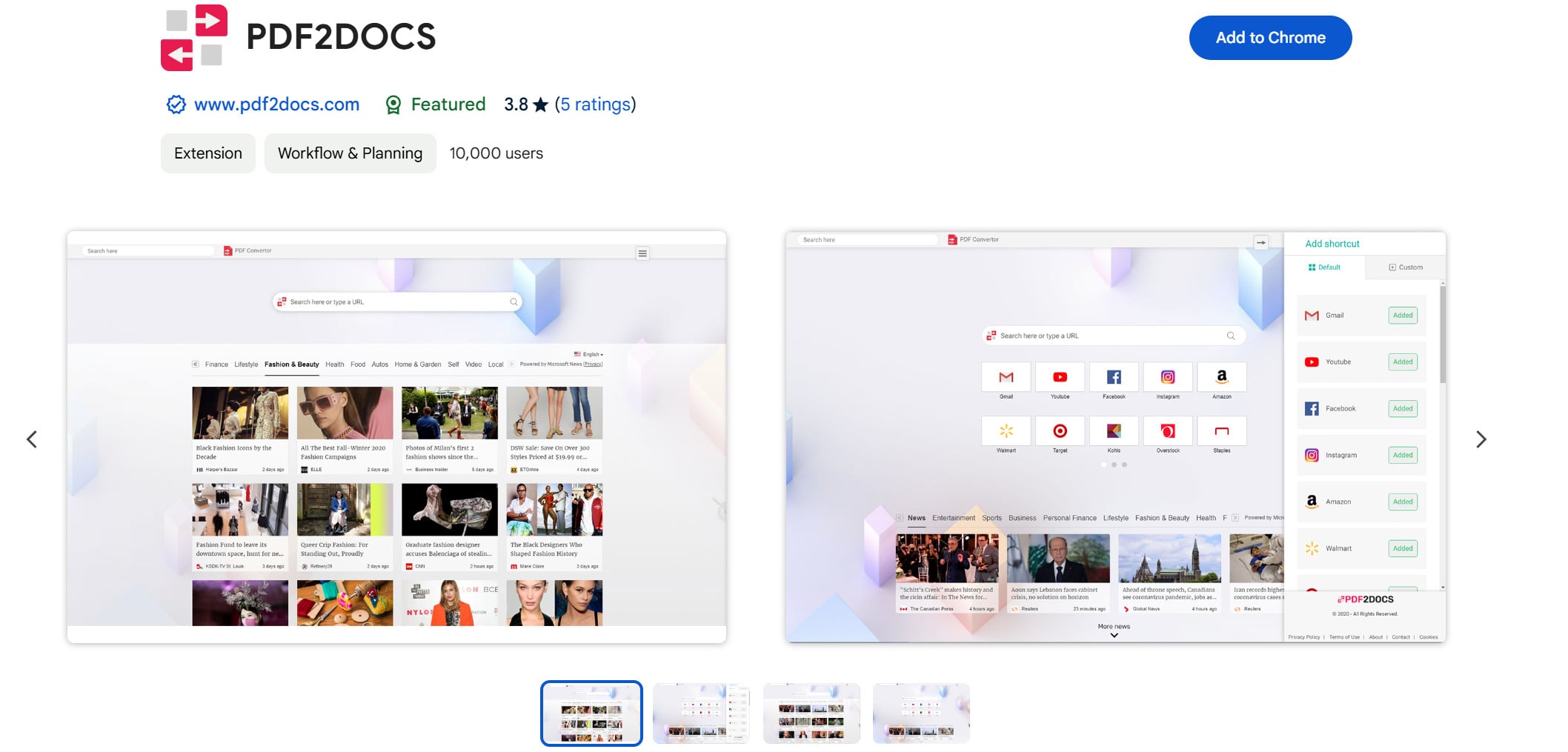Click the Privacy Policy link in right preview
Viewport: 1568px width, 752px height.
tap(1304, 637)
